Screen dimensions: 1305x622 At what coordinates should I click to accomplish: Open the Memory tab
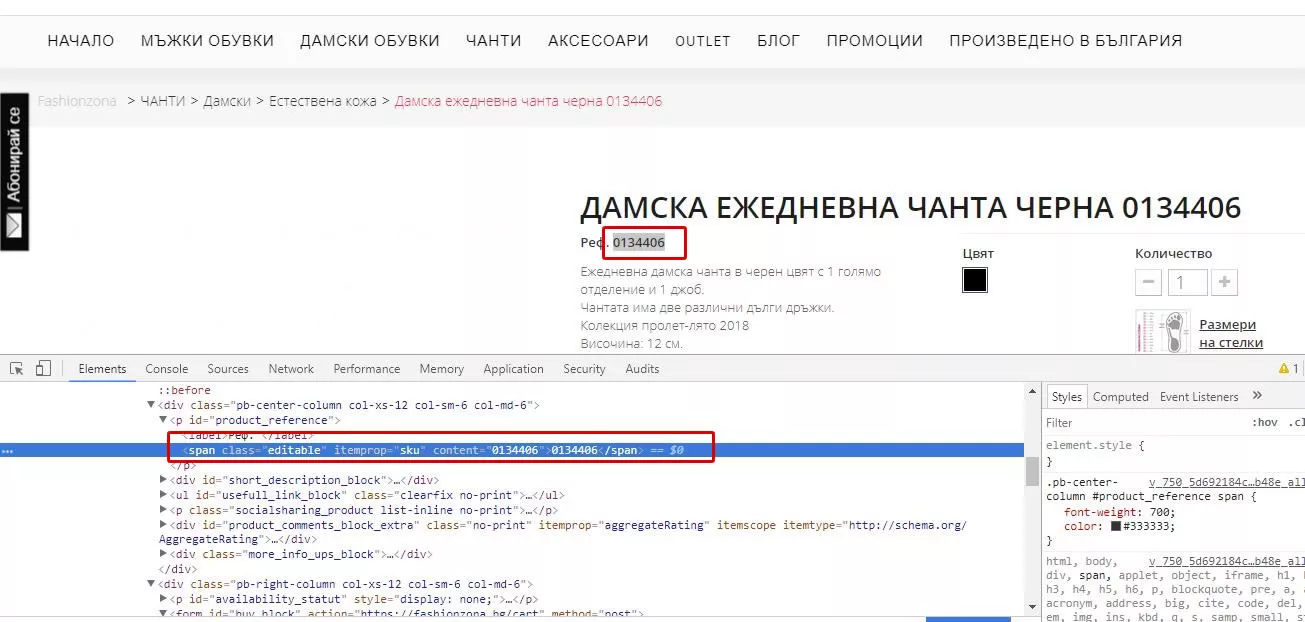[x=441, y=369]
